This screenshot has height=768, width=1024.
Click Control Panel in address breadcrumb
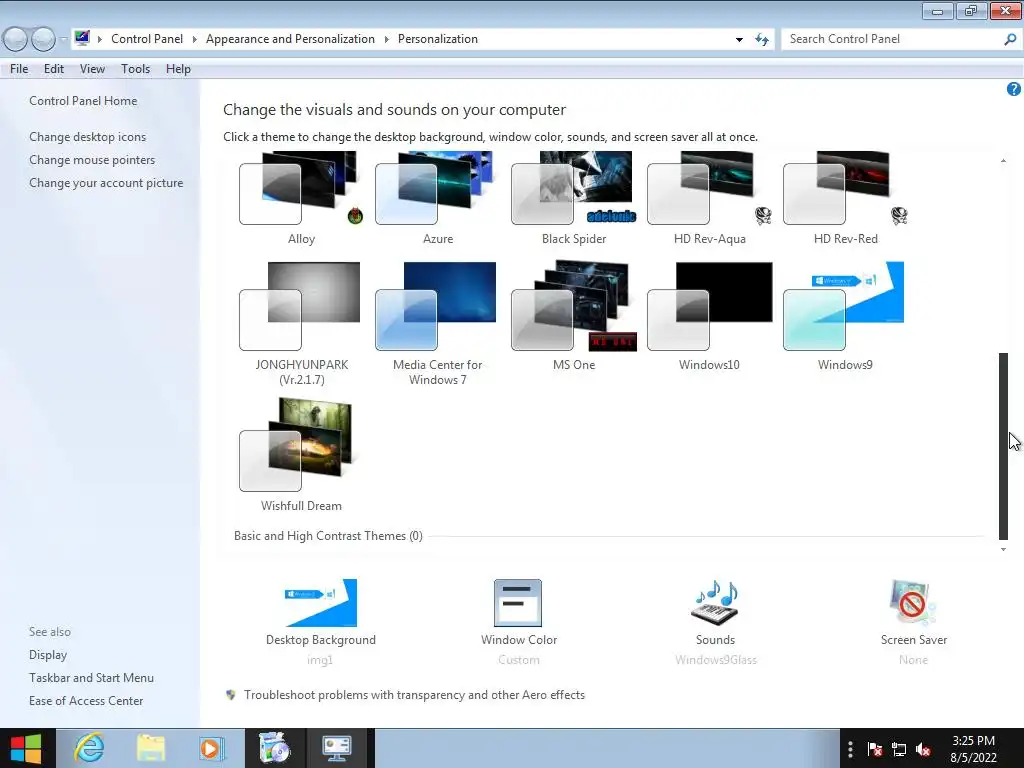(147, 39)
